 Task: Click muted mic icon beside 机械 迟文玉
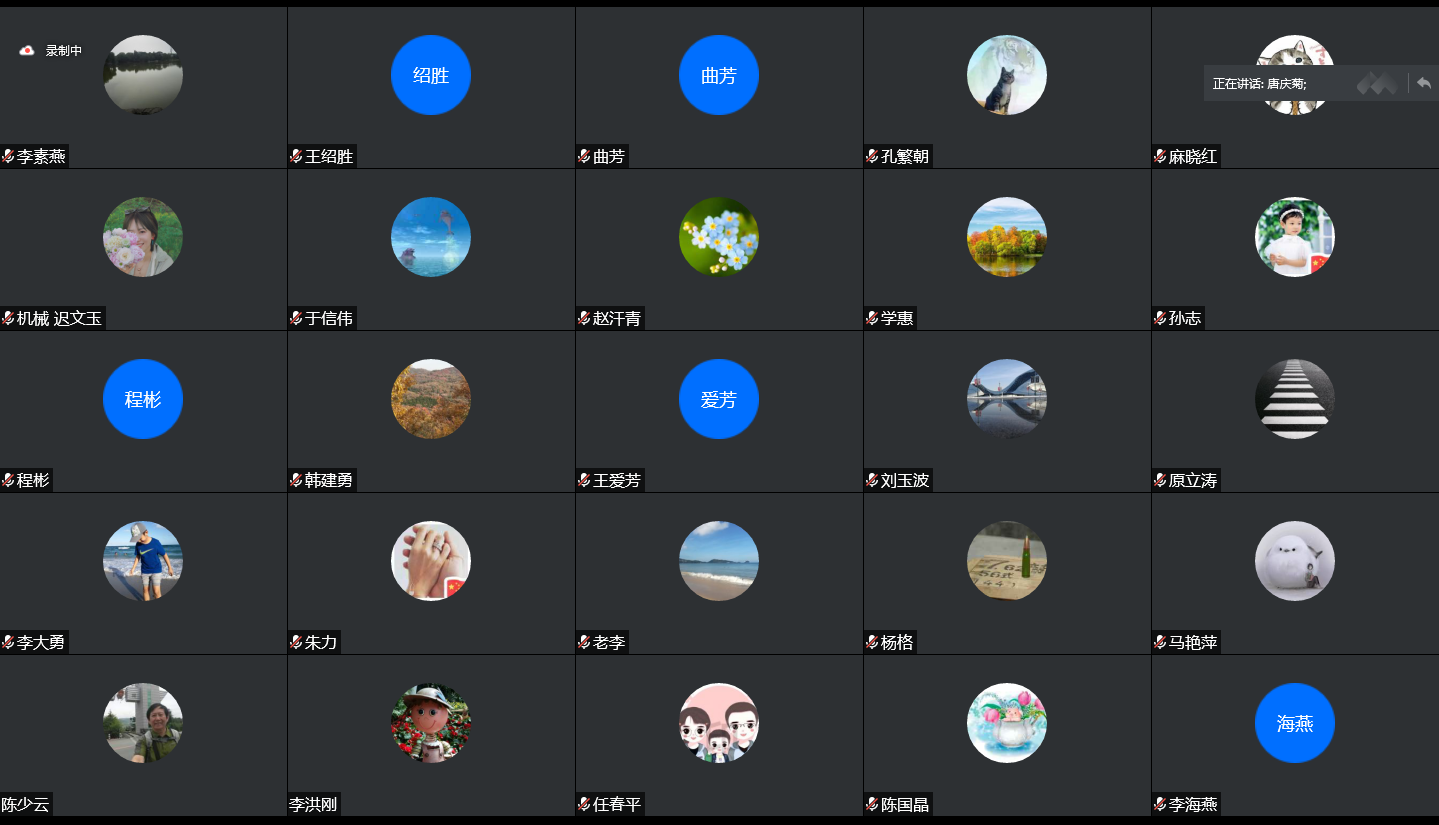(8, 318)
